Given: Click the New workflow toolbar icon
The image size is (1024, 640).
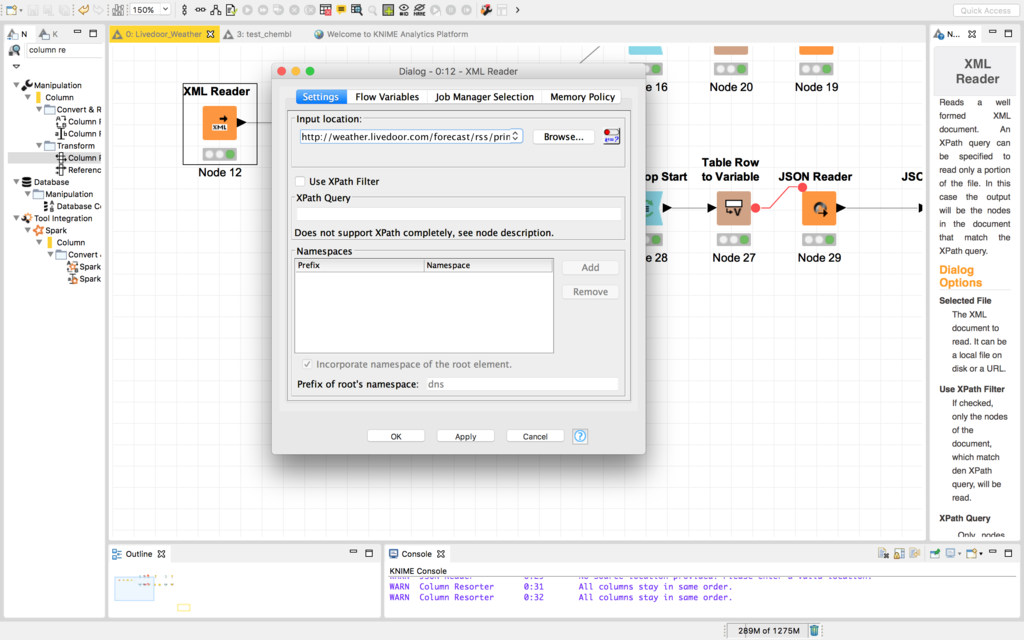Looking at the screenshot, I should 11,10.
